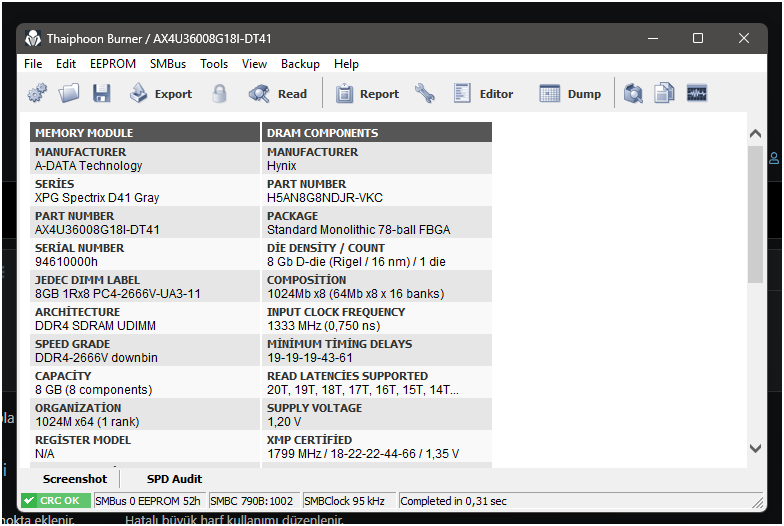Click the N/A register model value
This screenshot has height=526, width=784.
point(44,454)
